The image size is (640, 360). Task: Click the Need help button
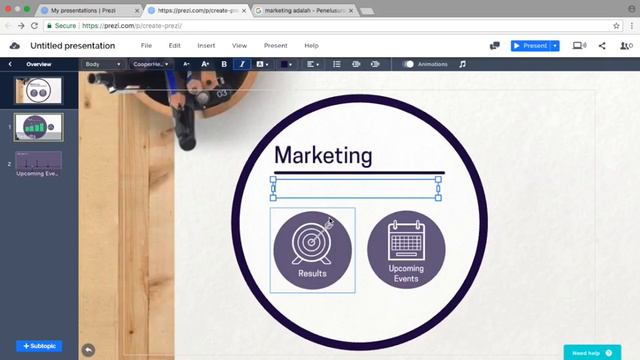pyautogui.click(x=592, y=353)
